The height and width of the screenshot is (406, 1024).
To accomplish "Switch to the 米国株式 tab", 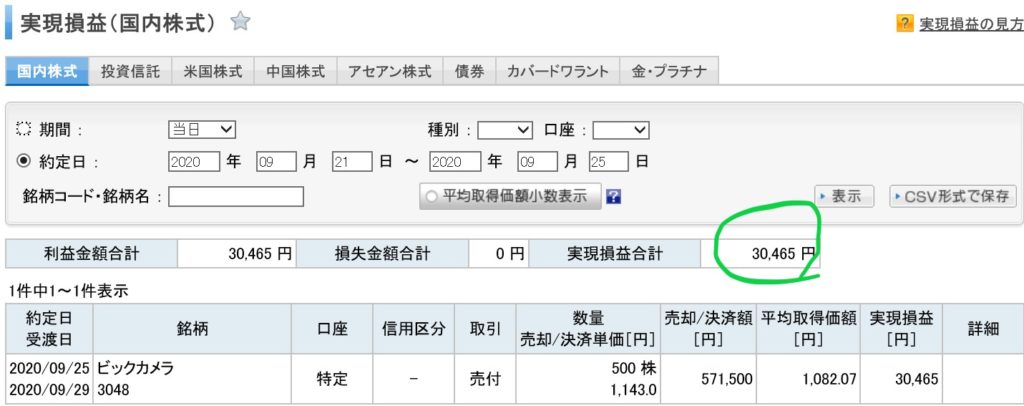I will 213,72.
